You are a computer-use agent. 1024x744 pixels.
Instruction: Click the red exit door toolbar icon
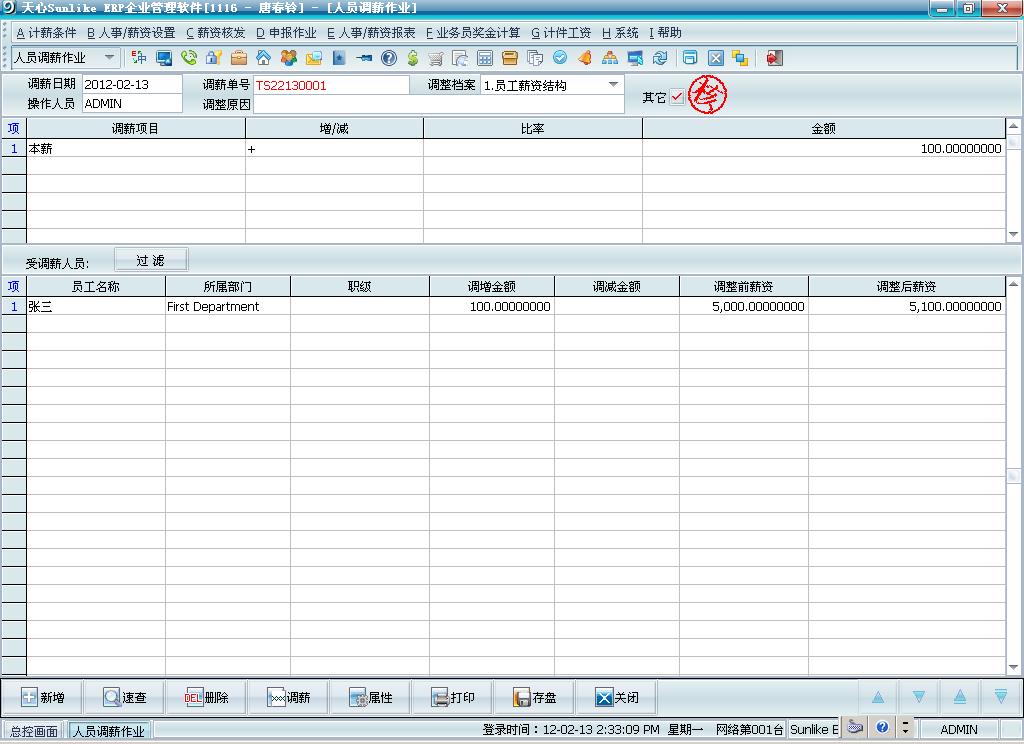tap(774, 58)
